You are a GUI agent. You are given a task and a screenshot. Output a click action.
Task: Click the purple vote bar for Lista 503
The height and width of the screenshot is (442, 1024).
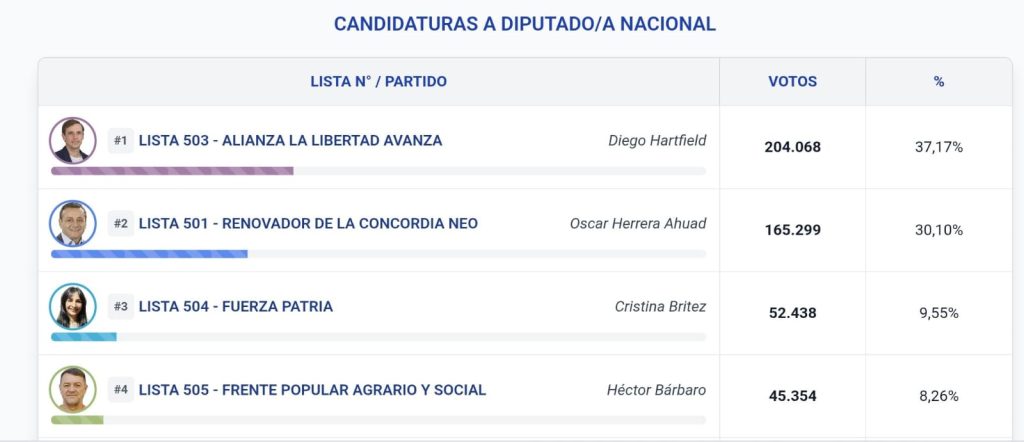pos(172,171)
